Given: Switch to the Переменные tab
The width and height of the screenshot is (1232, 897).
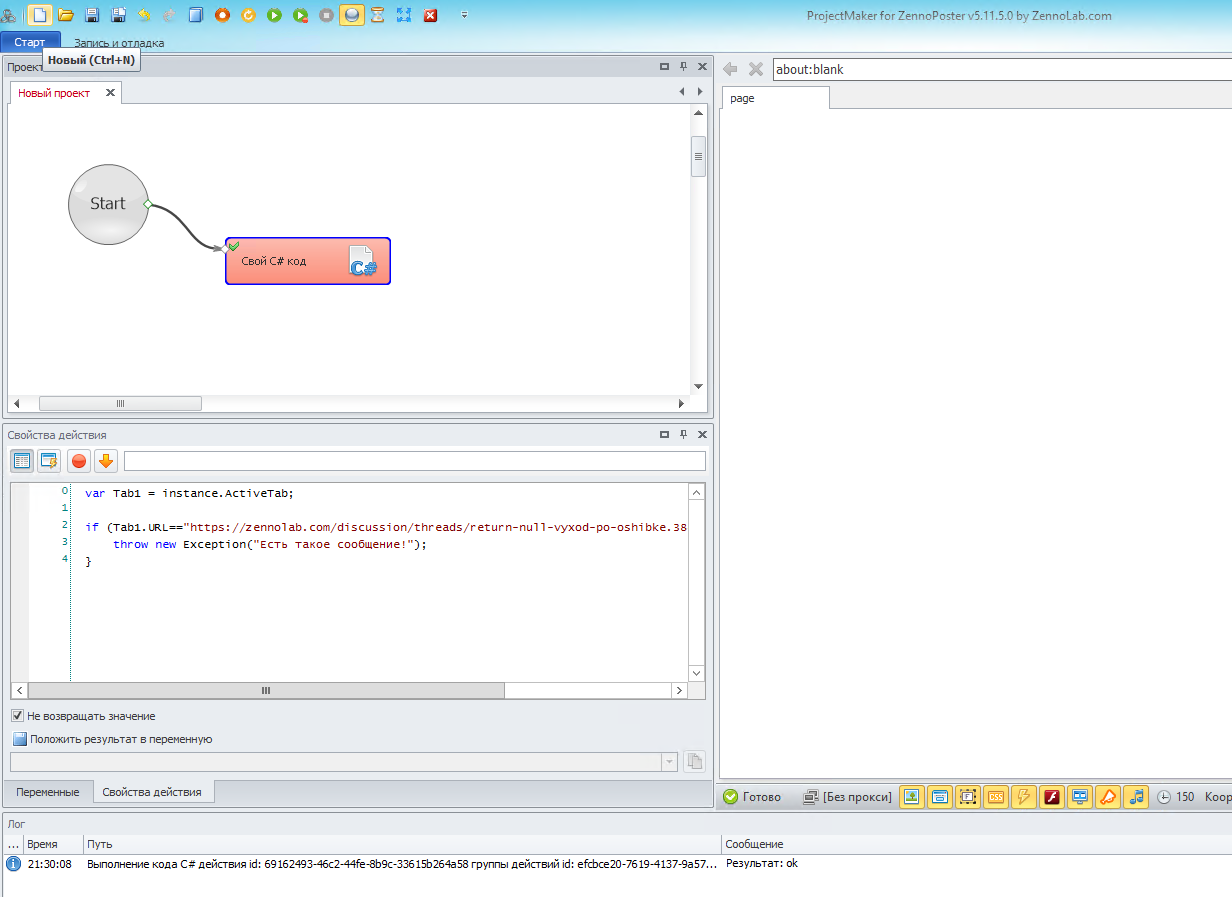Looking at the screenshot, I should [48, 792].
